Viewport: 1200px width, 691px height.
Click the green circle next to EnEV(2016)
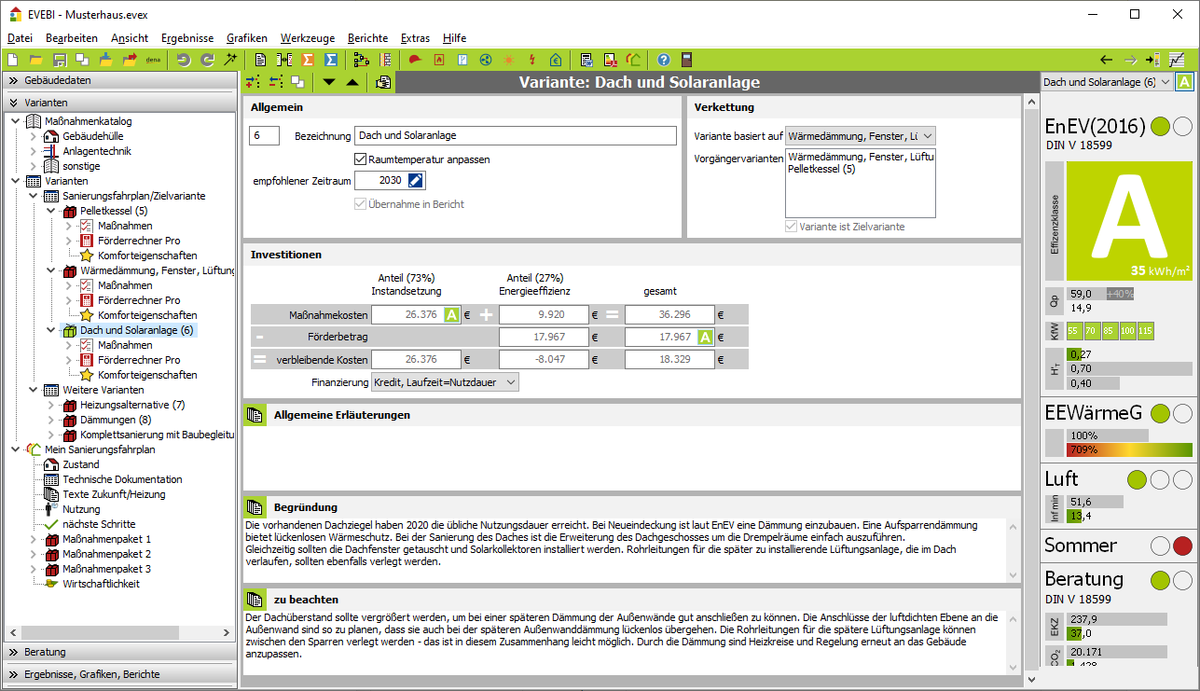[1160, 127]
